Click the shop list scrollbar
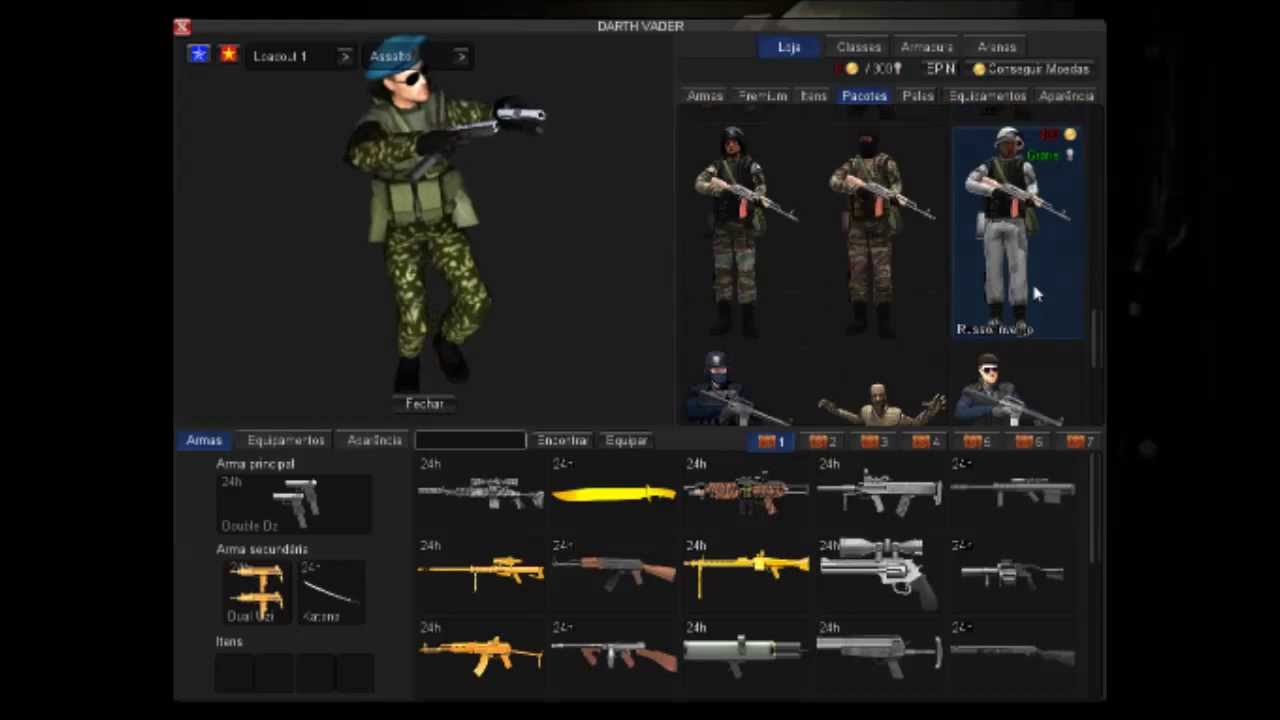 1095,340
